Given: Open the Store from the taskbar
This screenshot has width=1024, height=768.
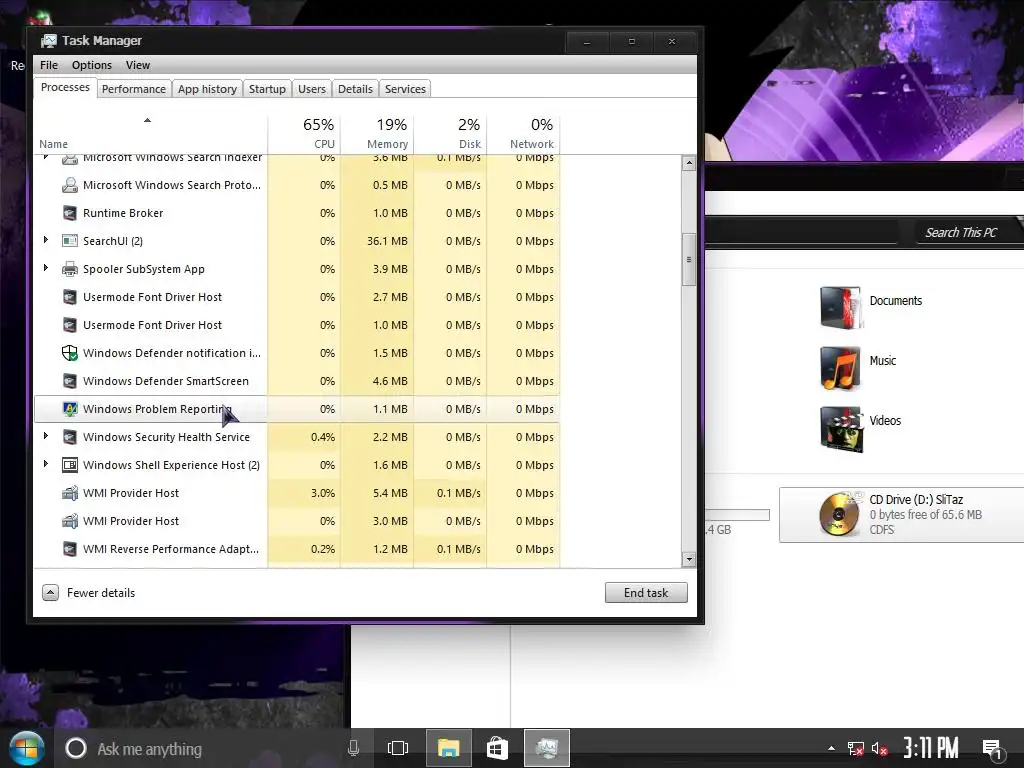Looking at the screenshot, I should tap(497, 748).
